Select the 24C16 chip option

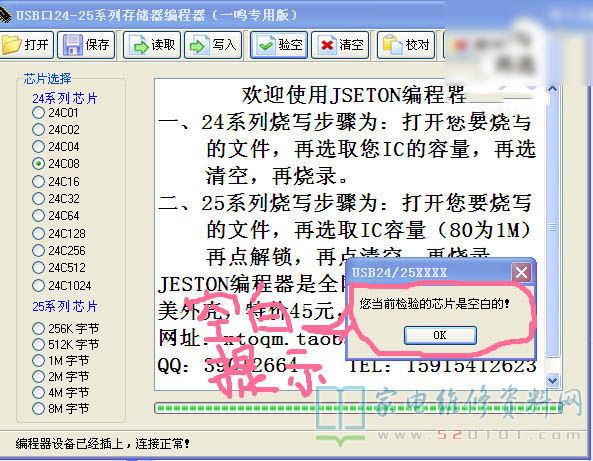38,182
